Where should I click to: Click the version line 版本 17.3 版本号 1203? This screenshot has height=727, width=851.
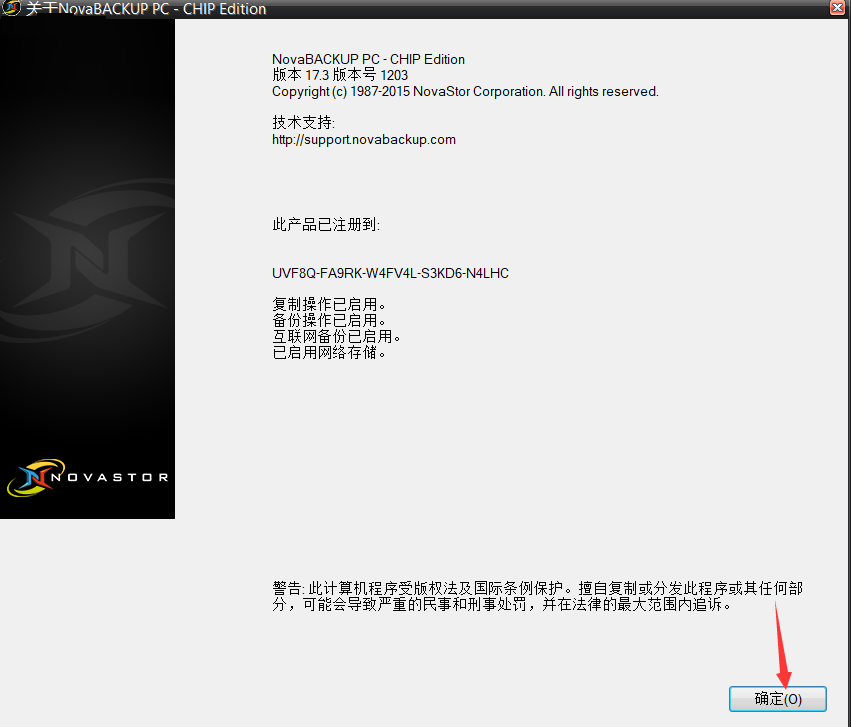(340, 75)
